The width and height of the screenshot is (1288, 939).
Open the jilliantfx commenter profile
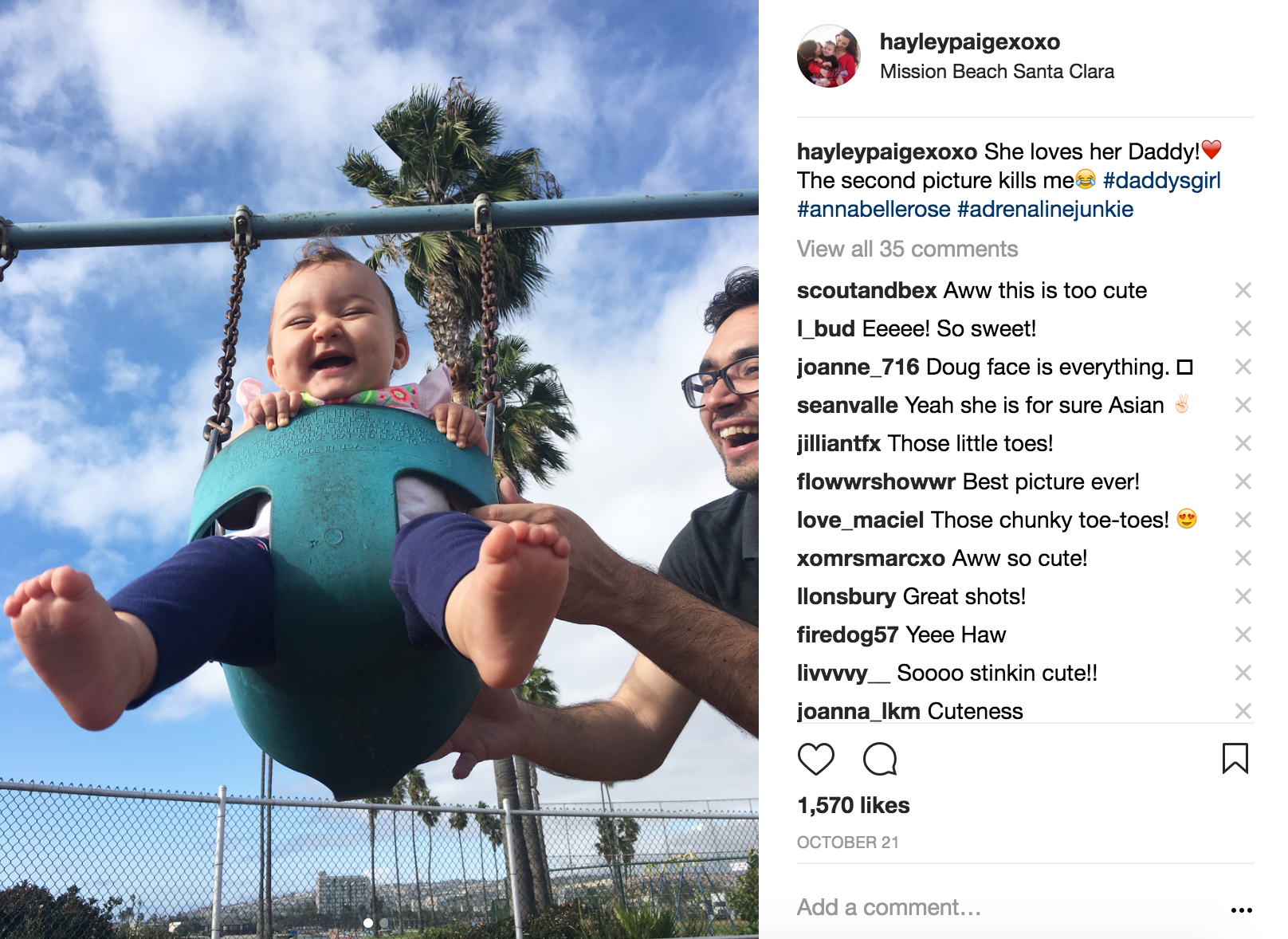(x=838, y=443)
